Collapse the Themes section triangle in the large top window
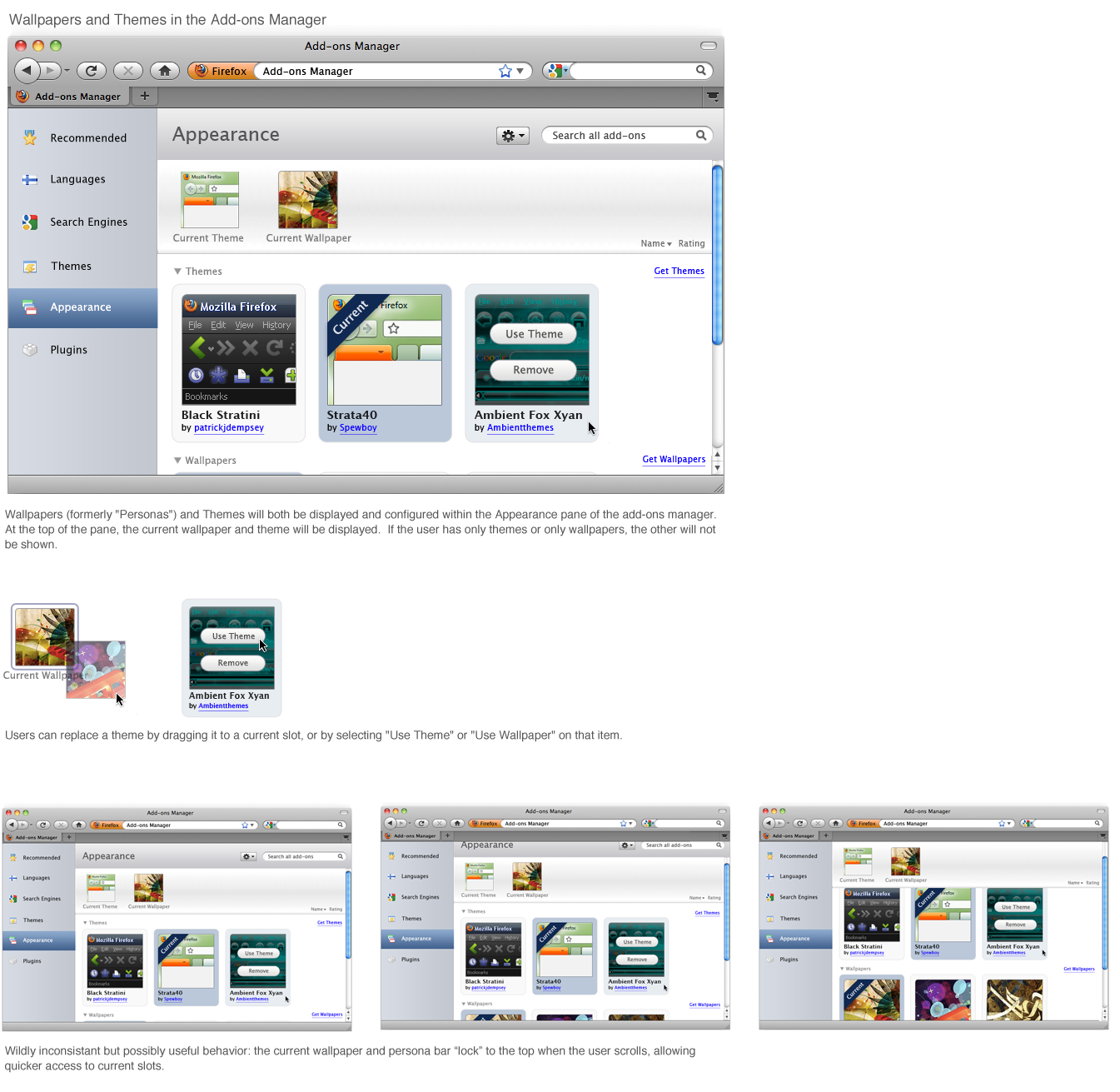Viewport: 1120px width, 1092px height. point(177,272)
